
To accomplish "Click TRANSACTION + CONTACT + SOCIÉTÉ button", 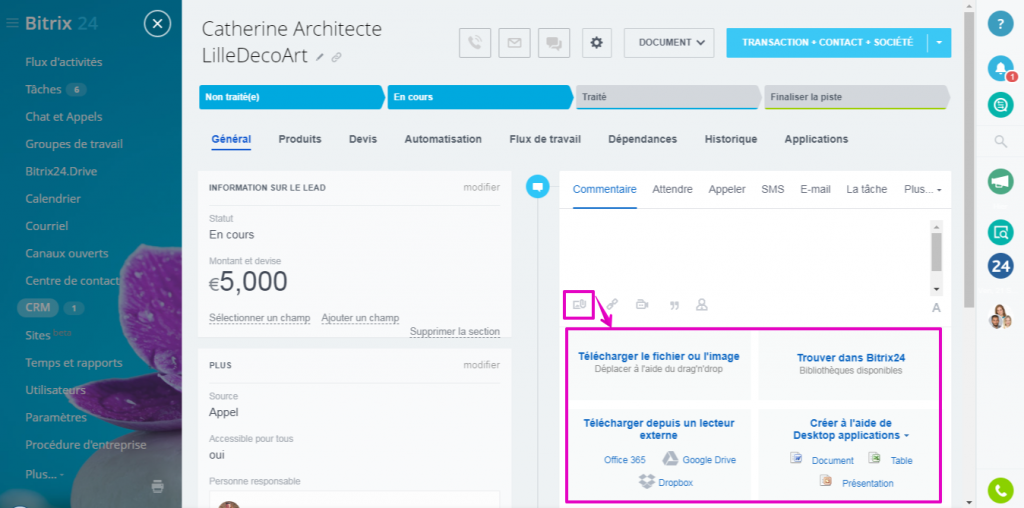I will pos(827,42).
